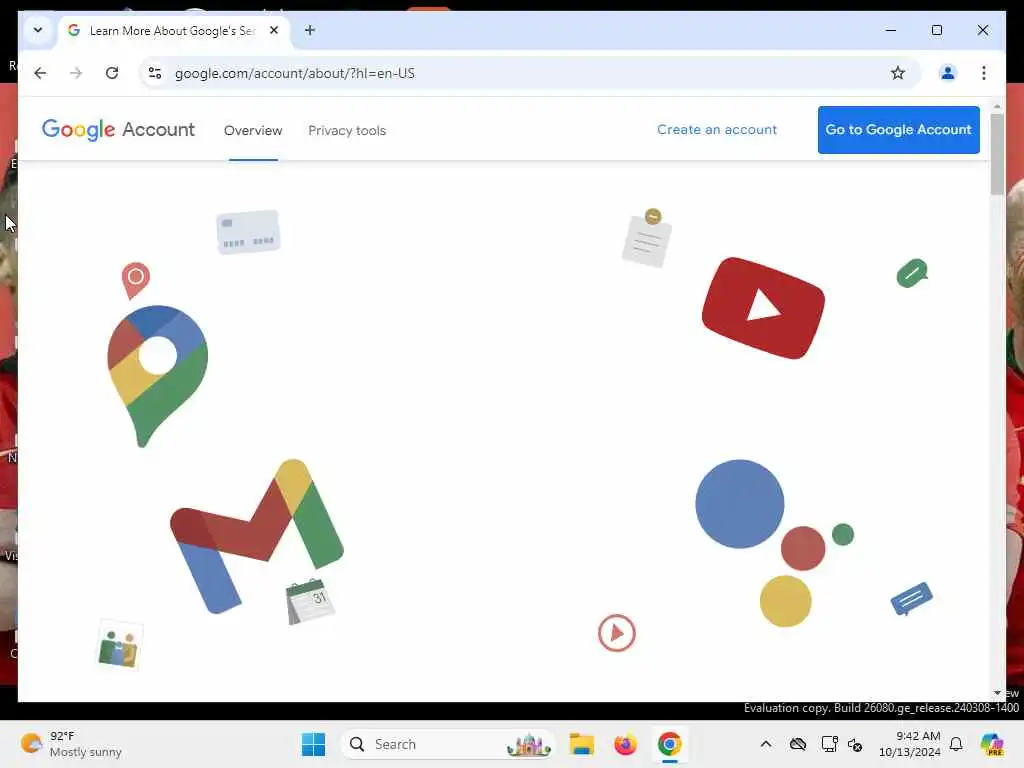Click the blue message bubble icon
Image resolution: width=1024 pixels, height=768 pixels.
(911, 598)
